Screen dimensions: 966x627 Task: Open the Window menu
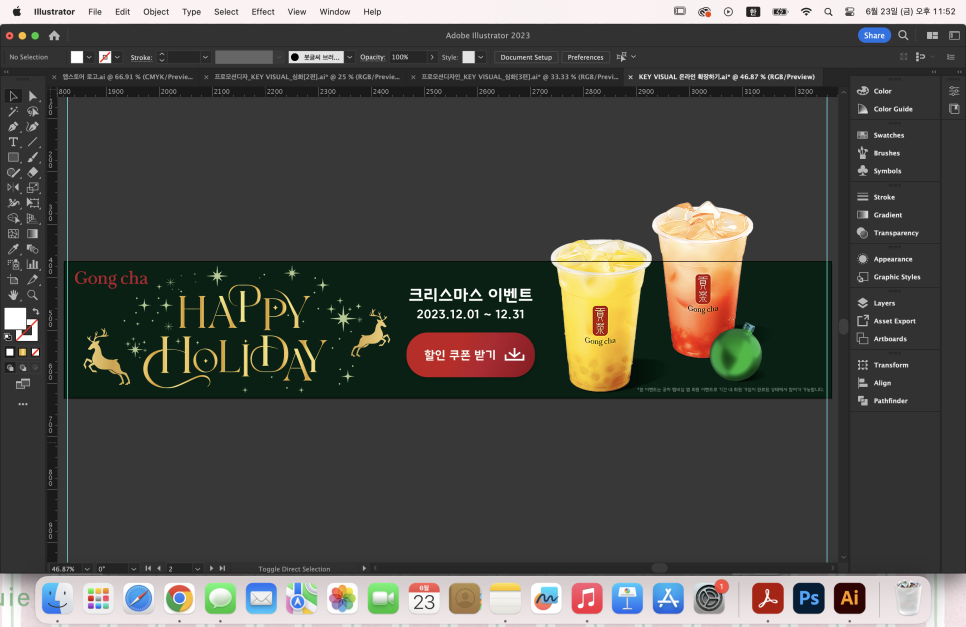pos(335,12)
